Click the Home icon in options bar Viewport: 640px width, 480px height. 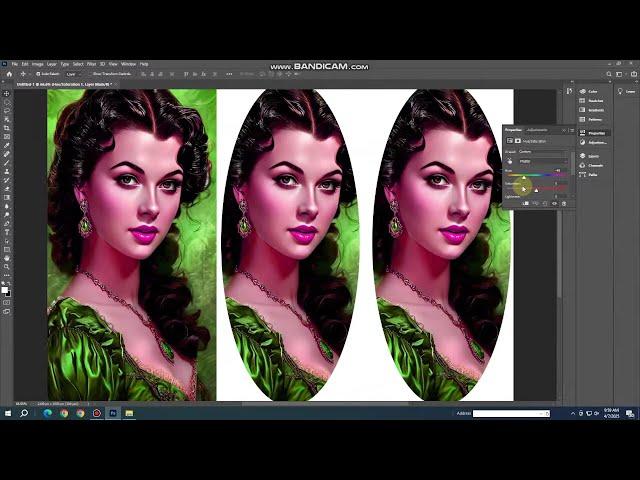(9, 74)
